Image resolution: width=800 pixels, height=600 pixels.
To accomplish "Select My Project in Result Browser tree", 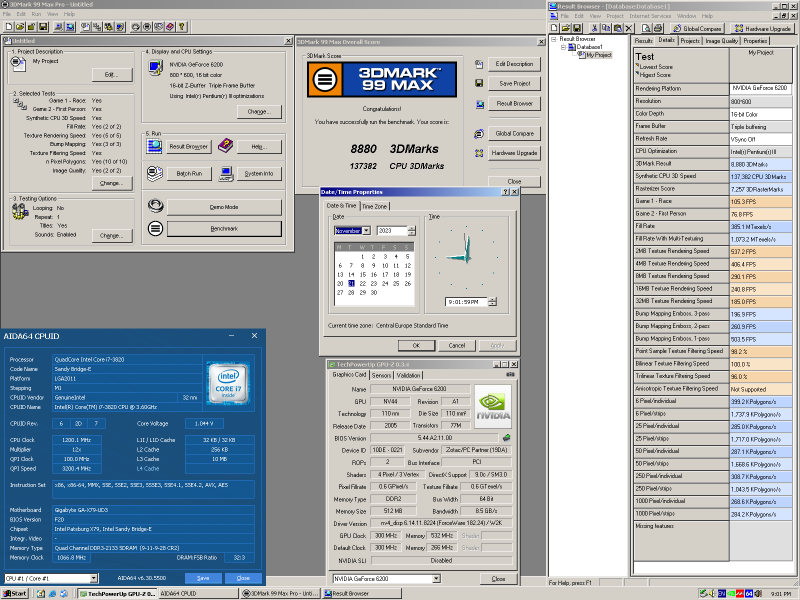I will (x=598, y=55).
